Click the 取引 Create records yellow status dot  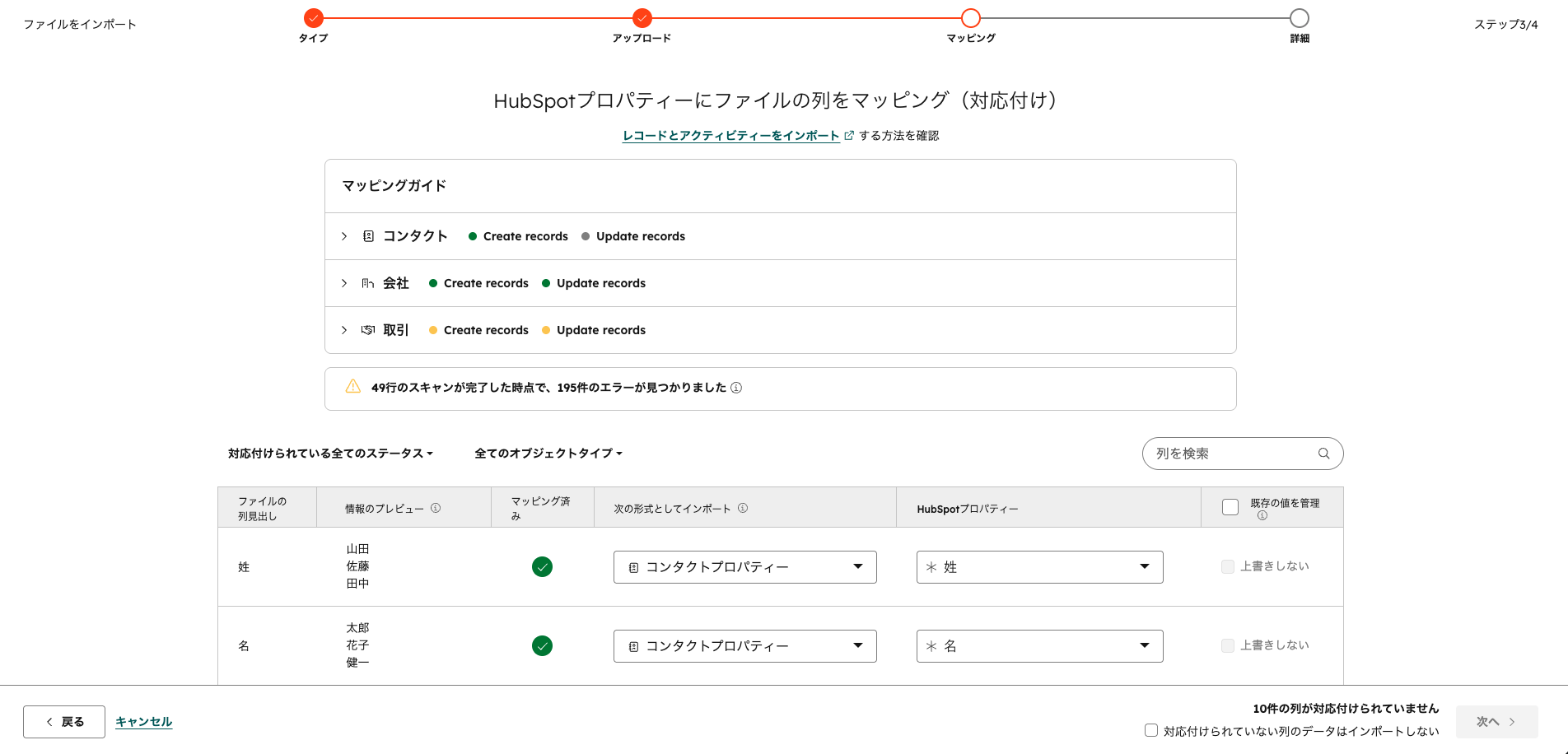point(433,330)
